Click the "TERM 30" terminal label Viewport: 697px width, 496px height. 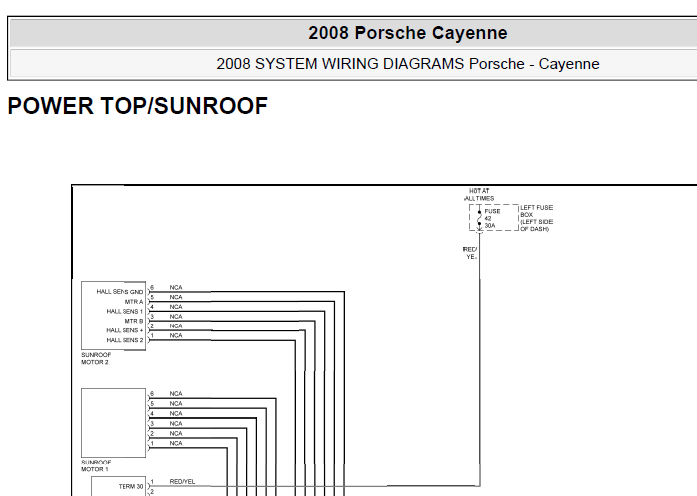[x=131, y=487]
